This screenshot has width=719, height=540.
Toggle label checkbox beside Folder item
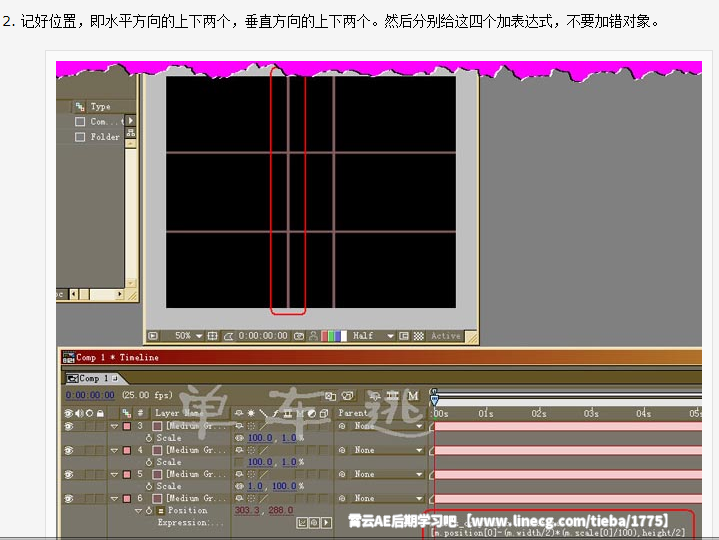tap(80, 137)
